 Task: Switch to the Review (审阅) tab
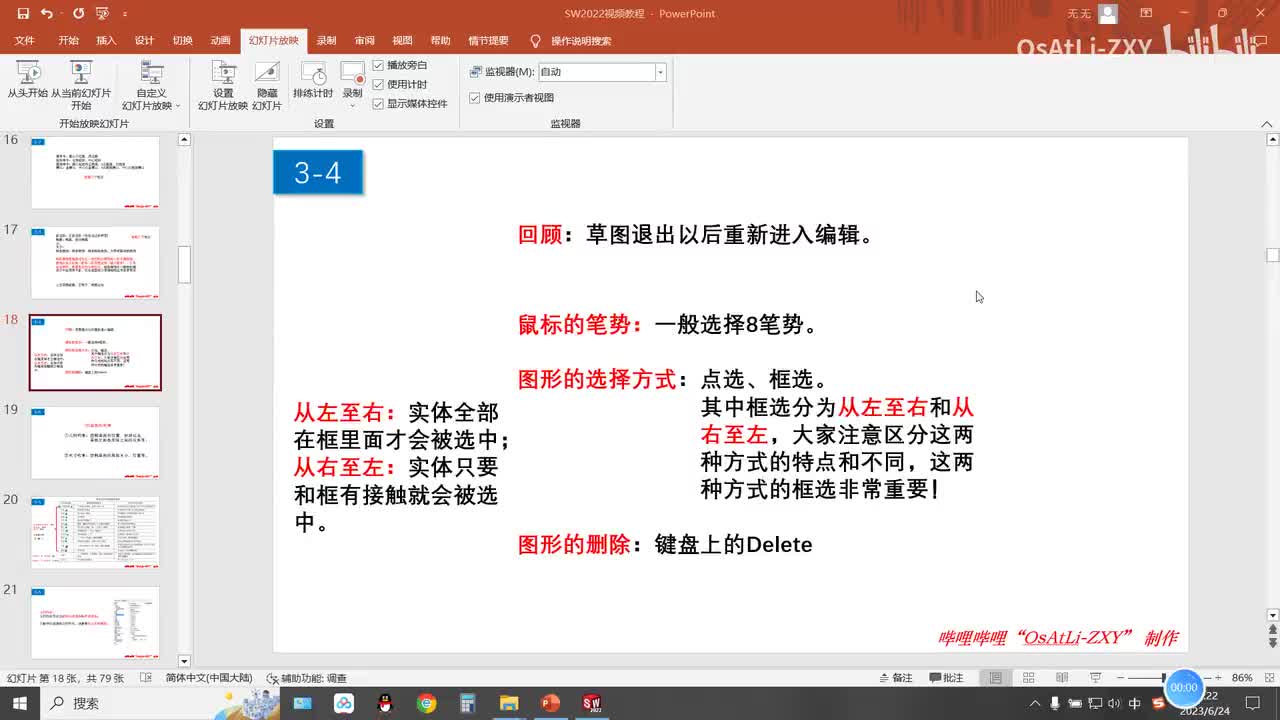click(364, 41)
